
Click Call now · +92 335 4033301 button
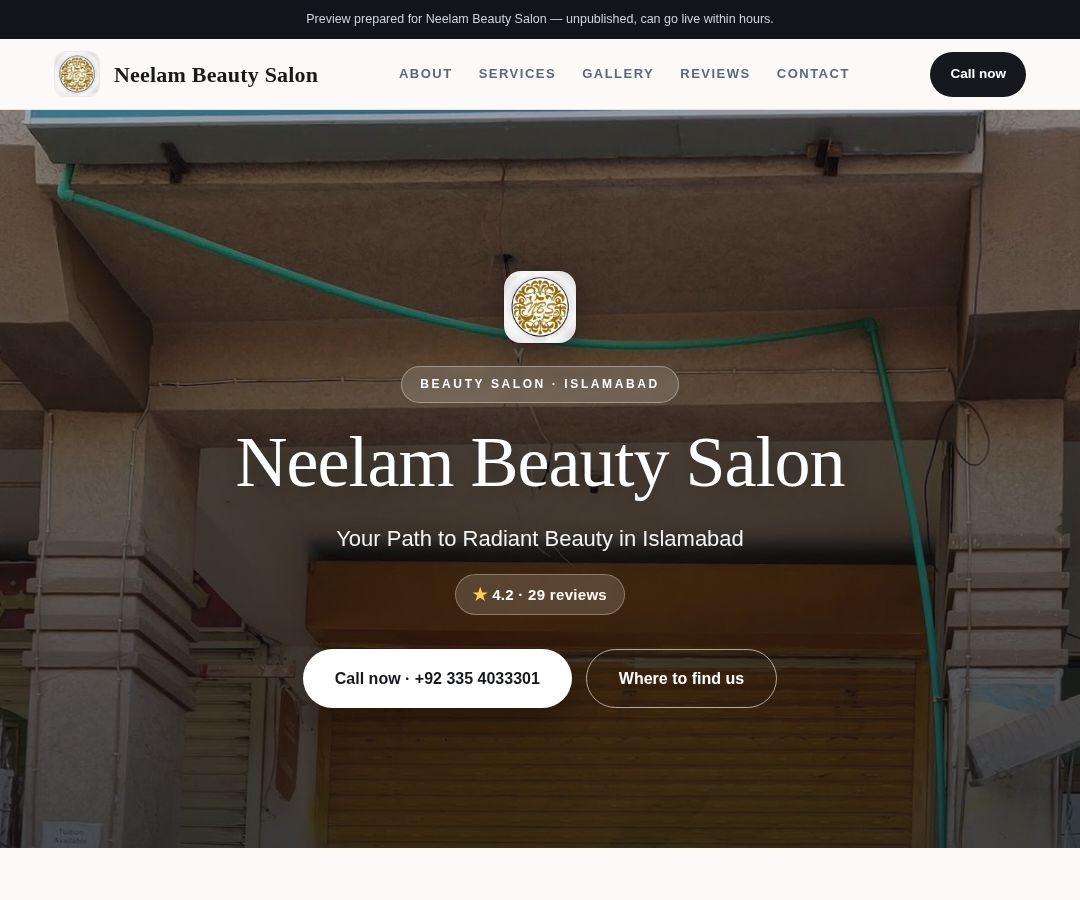click(437, 678)
